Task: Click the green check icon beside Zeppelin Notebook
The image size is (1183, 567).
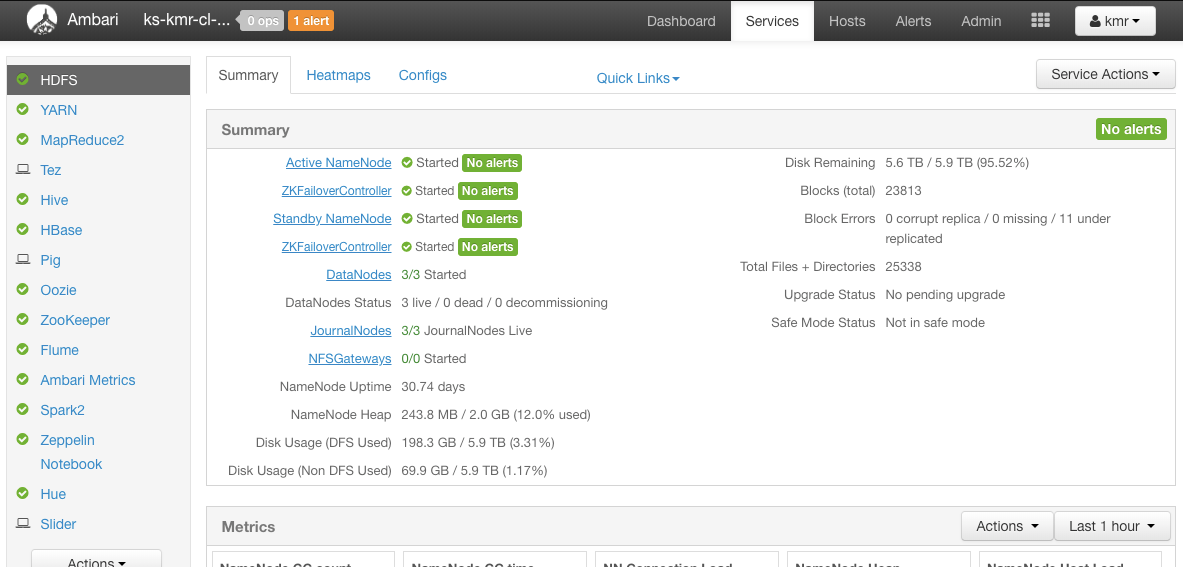Action: tap(23, 440)
